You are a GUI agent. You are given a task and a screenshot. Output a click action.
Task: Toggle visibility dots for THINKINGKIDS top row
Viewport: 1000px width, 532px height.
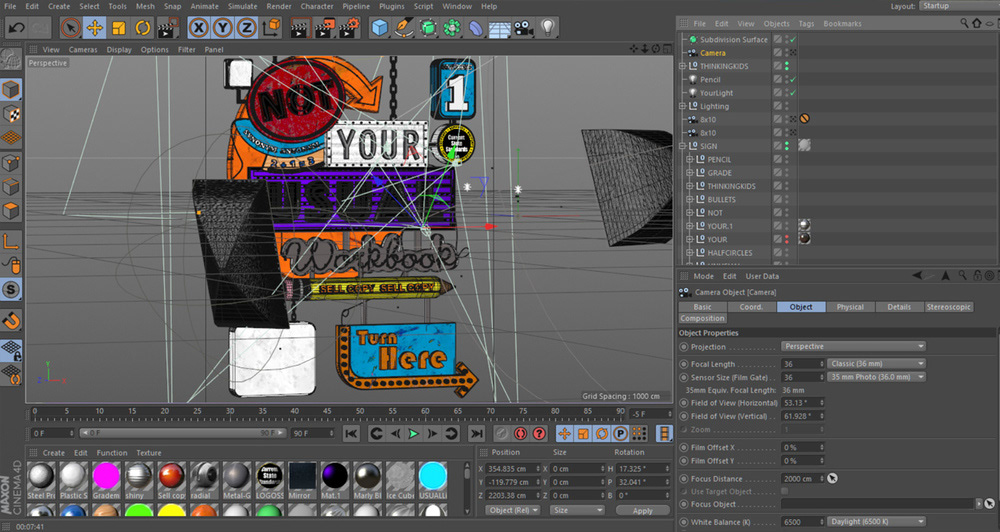coord(786,66)
